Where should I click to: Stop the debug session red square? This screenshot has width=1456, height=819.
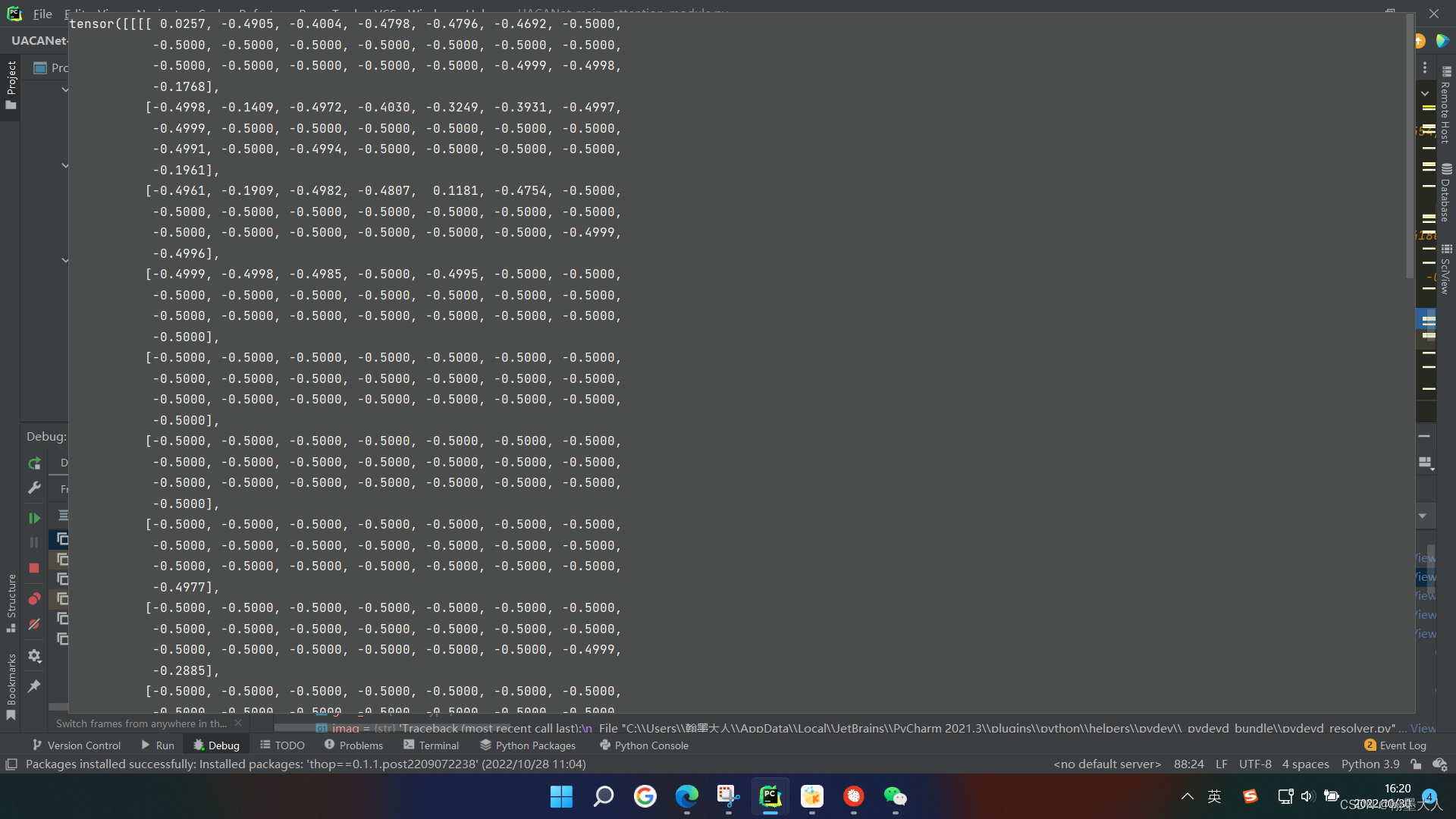point(34,568)
